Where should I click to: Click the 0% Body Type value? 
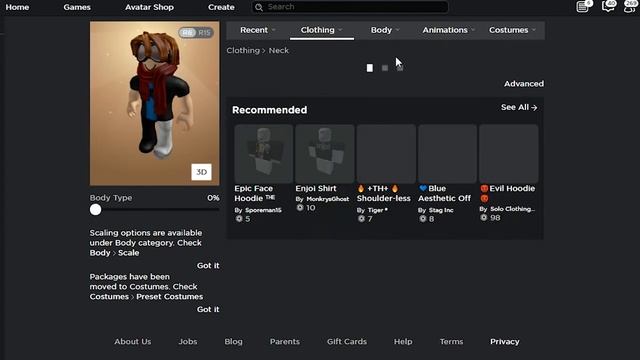click(213, 198)
